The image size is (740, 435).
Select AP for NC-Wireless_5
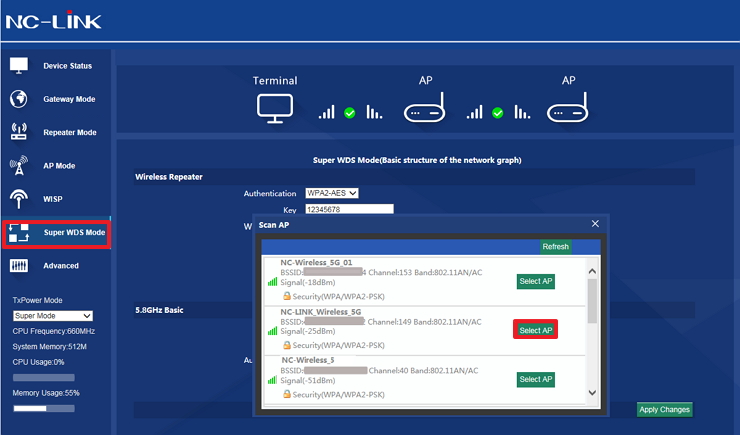pos(536,379)
